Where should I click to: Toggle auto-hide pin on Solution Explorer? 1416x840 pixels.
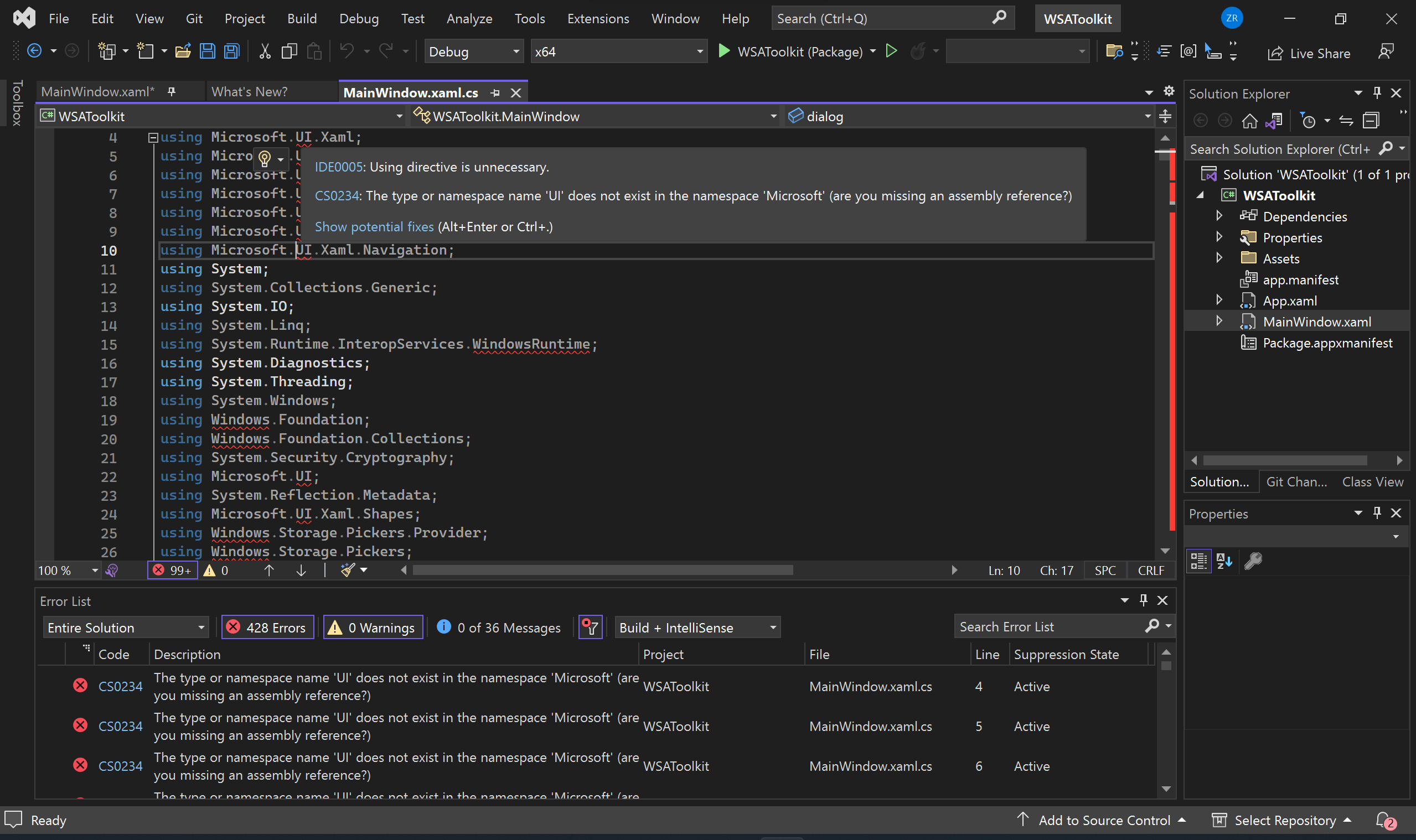(x=1377, y=92)
